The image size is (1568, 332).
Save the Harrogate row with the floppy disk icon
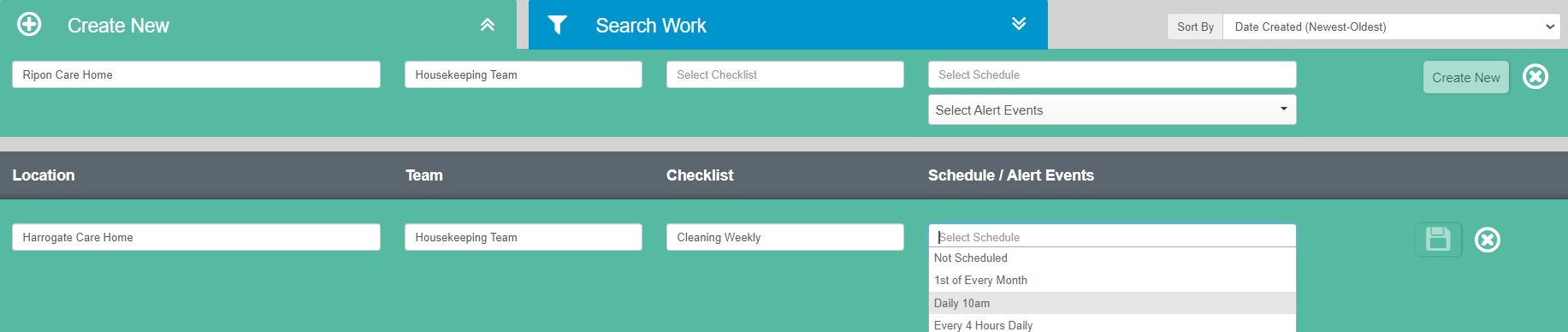click(1438, 239)
